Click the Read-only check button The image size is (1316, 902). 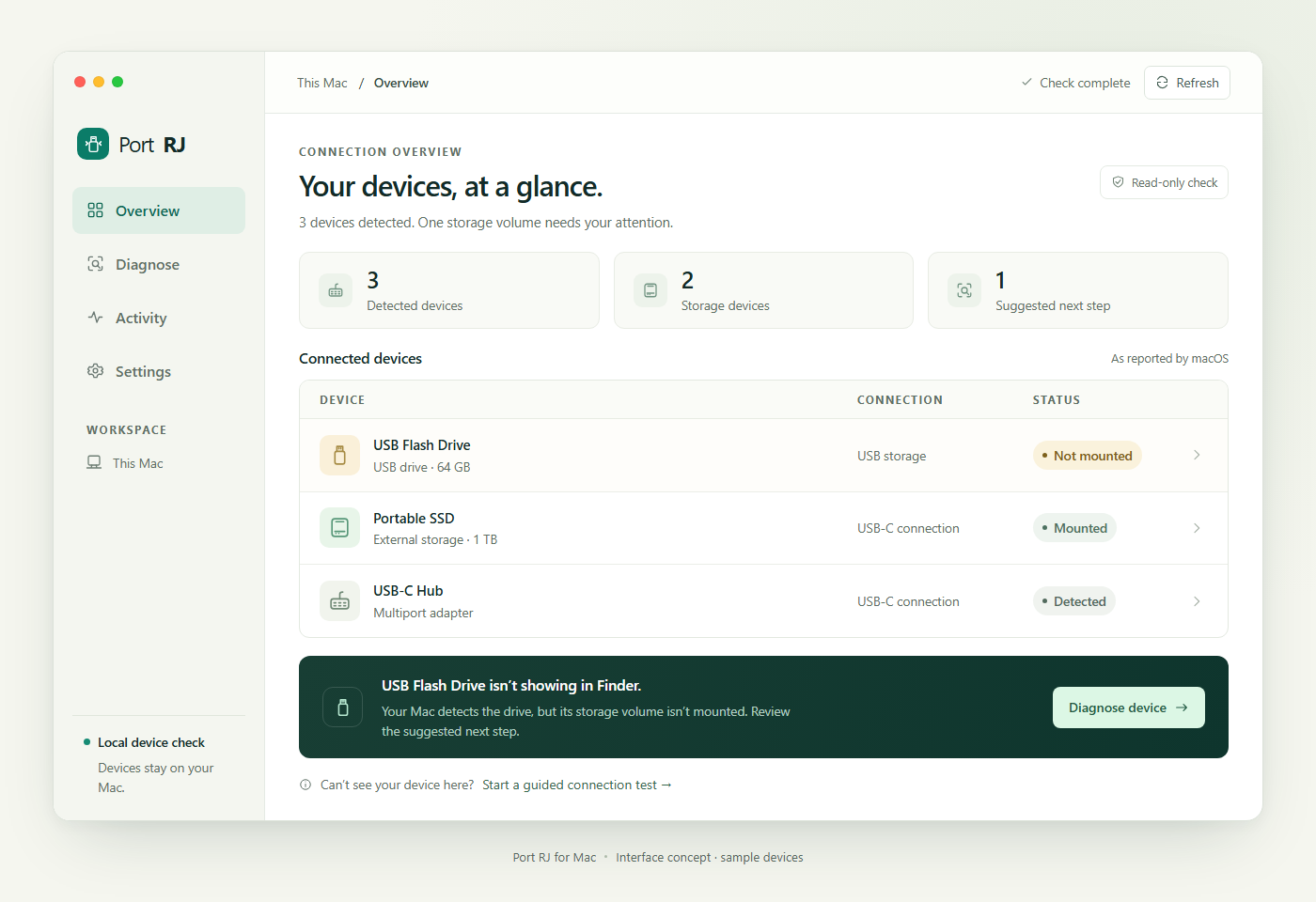coord(1164,182)
